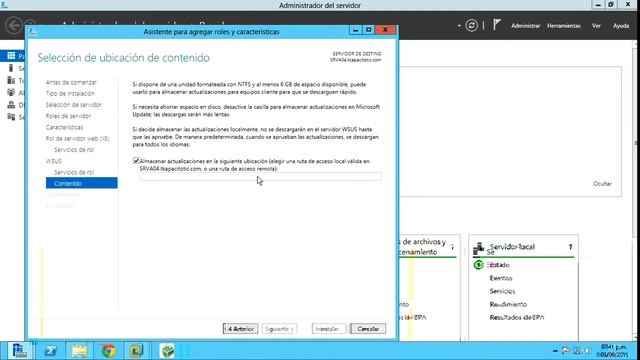This screenshot has height=360, width=640.
Task: Go to the Tipo de instalación step
Action: coord(70,93)
